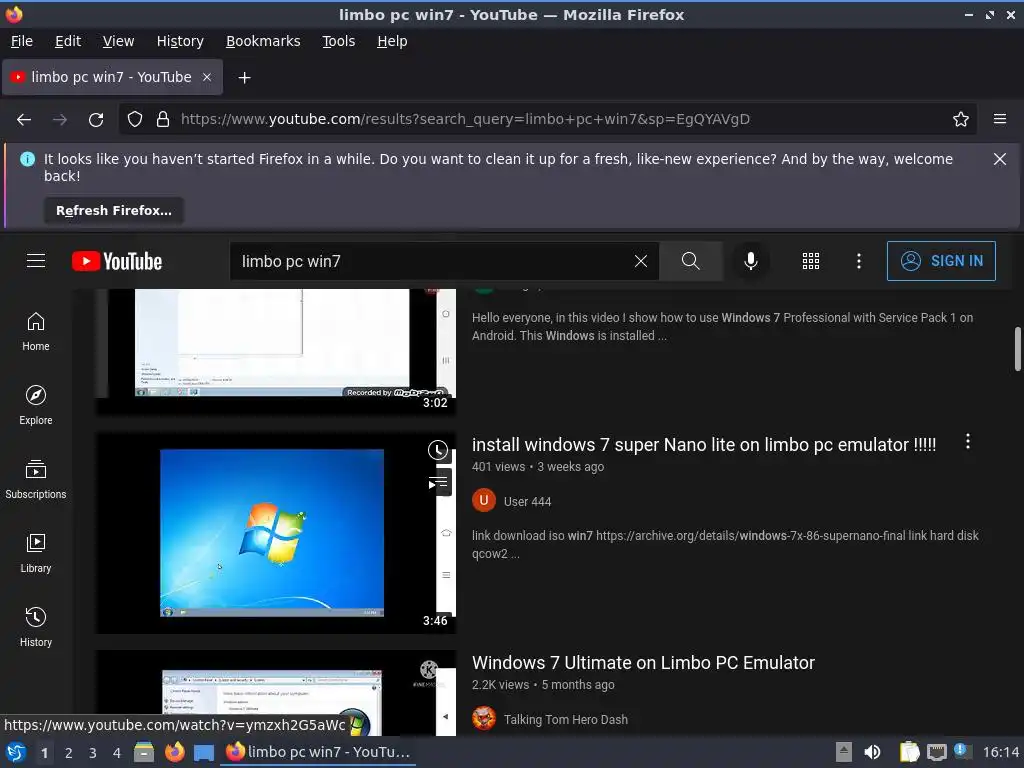
Task: Click the YouTube logo
Action: (117, 261)
